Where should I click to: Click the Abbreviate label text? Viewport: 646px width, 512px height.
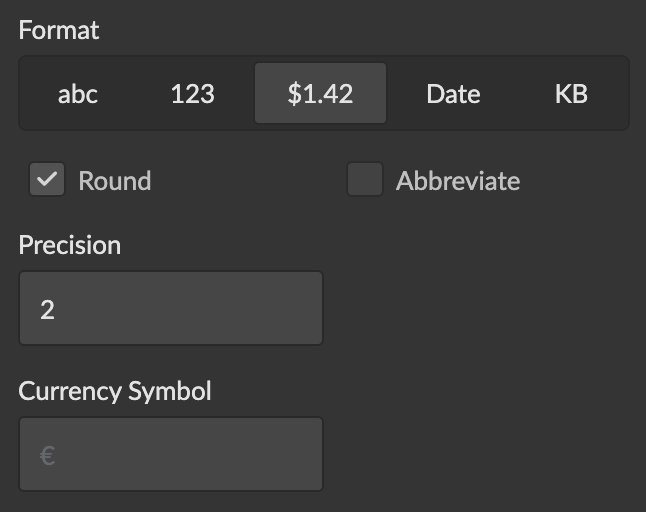coord(458,181)
